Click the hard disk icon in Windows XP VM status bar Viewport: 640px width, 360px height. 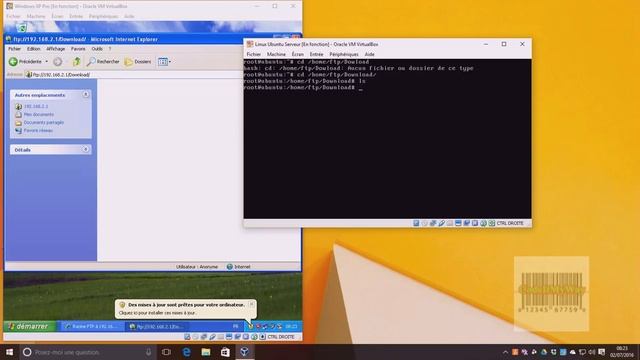coord(187,337)
